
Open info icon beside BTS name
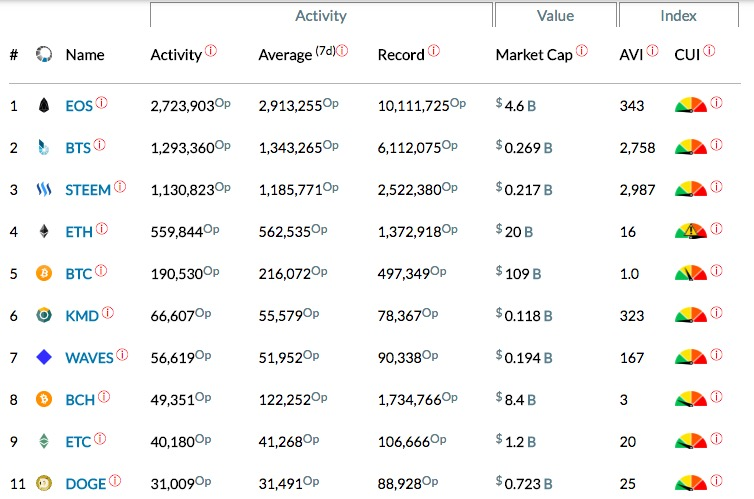click(x=99, y=144)
